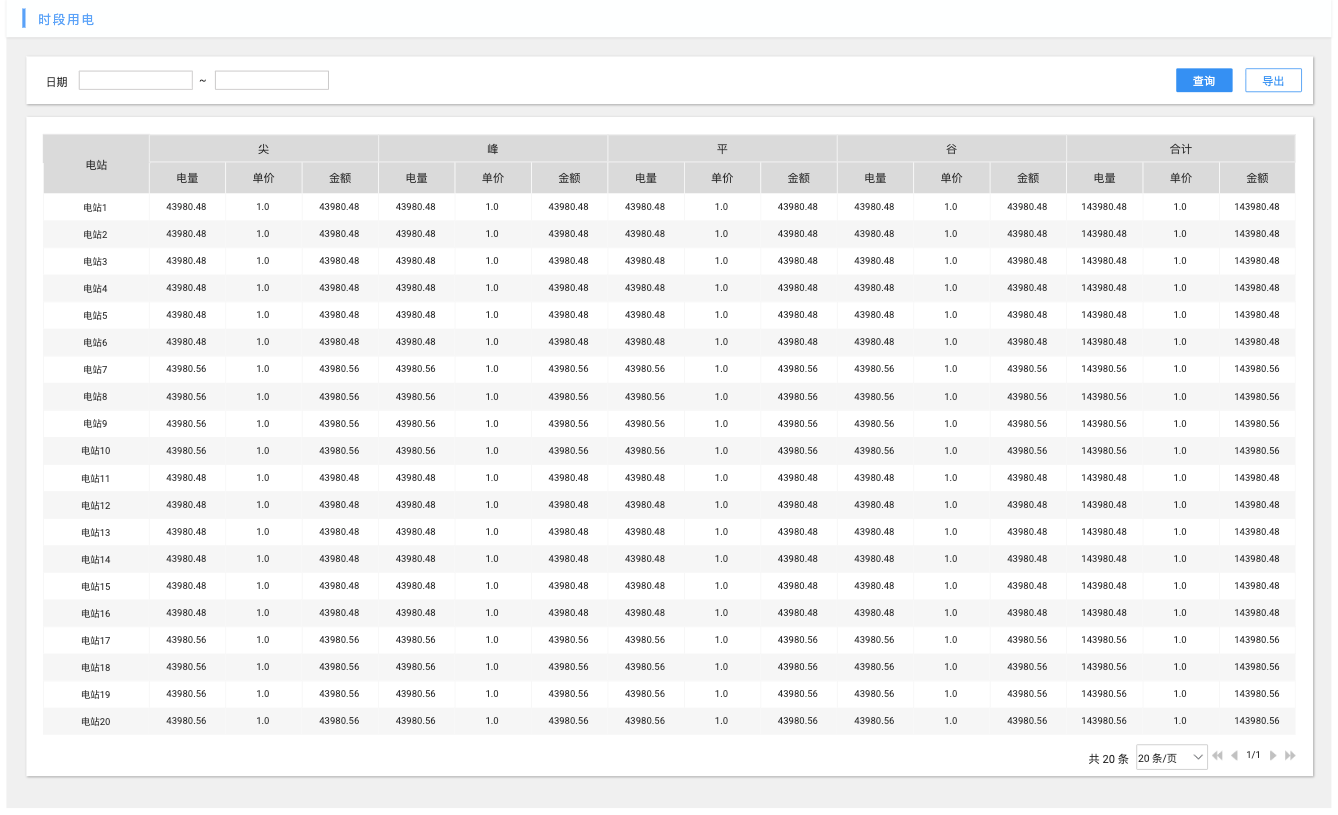
Task: Jump to last page icon
Action: [1290, 755]
